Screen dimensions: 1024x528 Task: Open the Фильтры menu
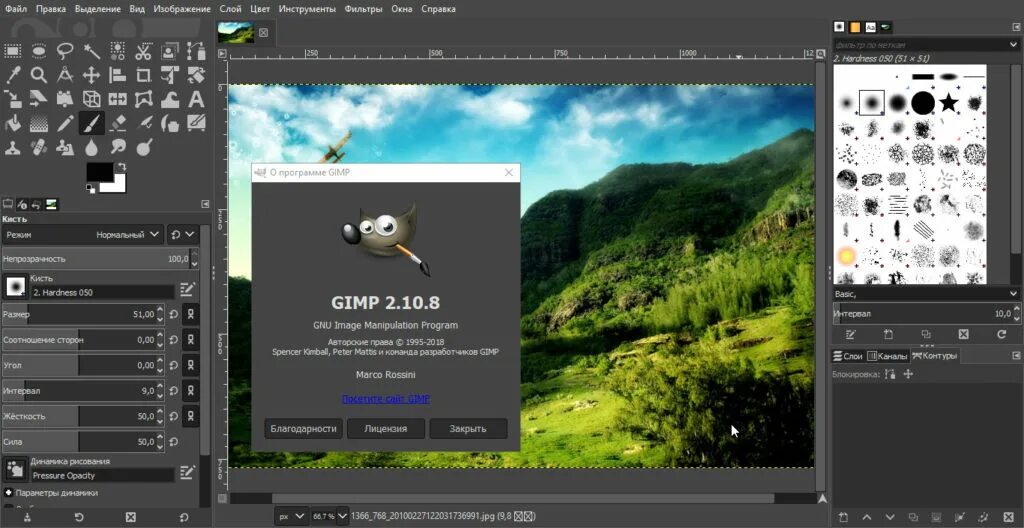[363, 9]
